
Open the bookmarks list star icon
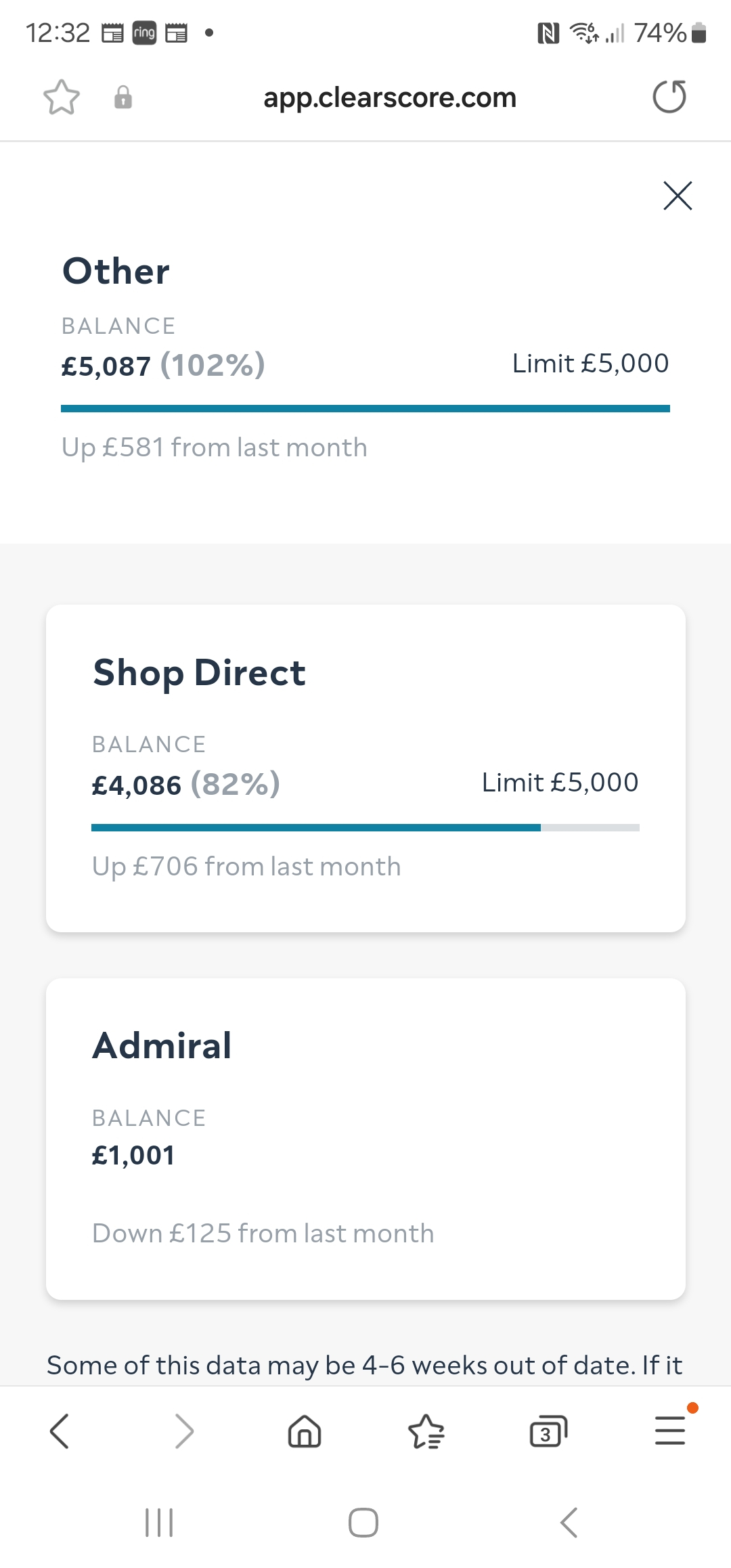[426, 1431]
